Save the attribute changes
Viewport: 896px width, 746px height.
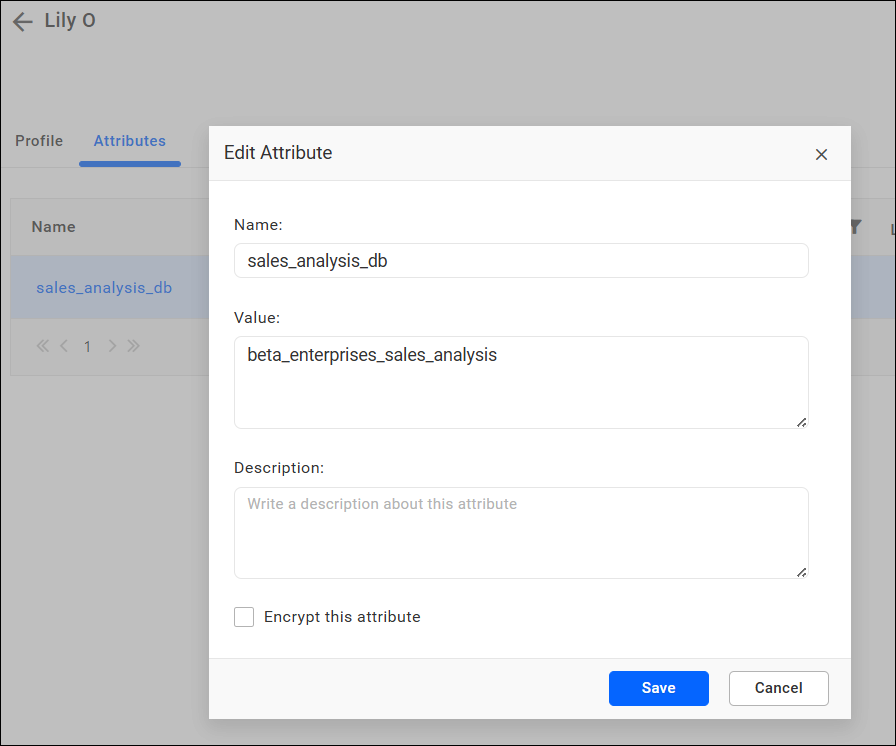click(658, 688)
